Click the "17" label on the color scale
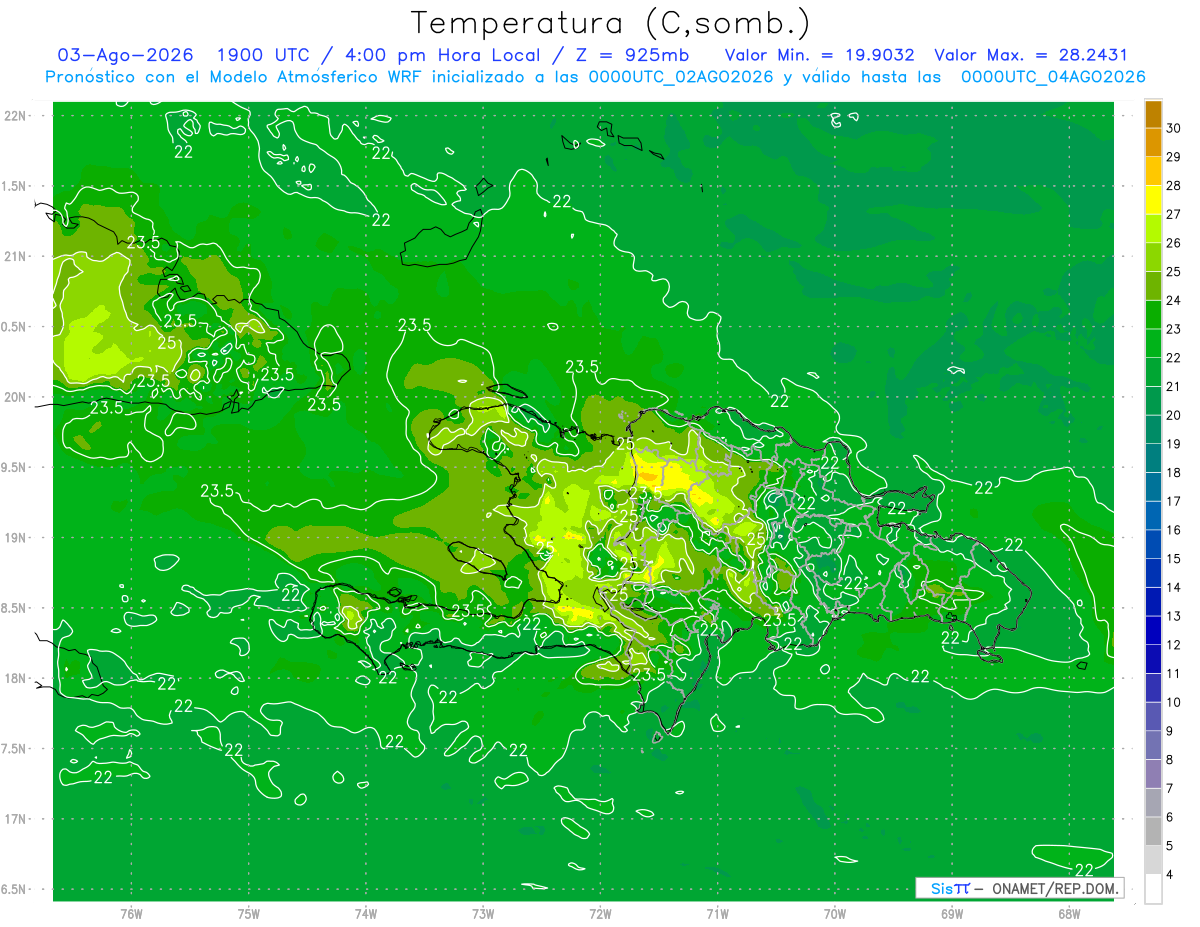This screenshot has height=927, width=1200. (1174, 501)
